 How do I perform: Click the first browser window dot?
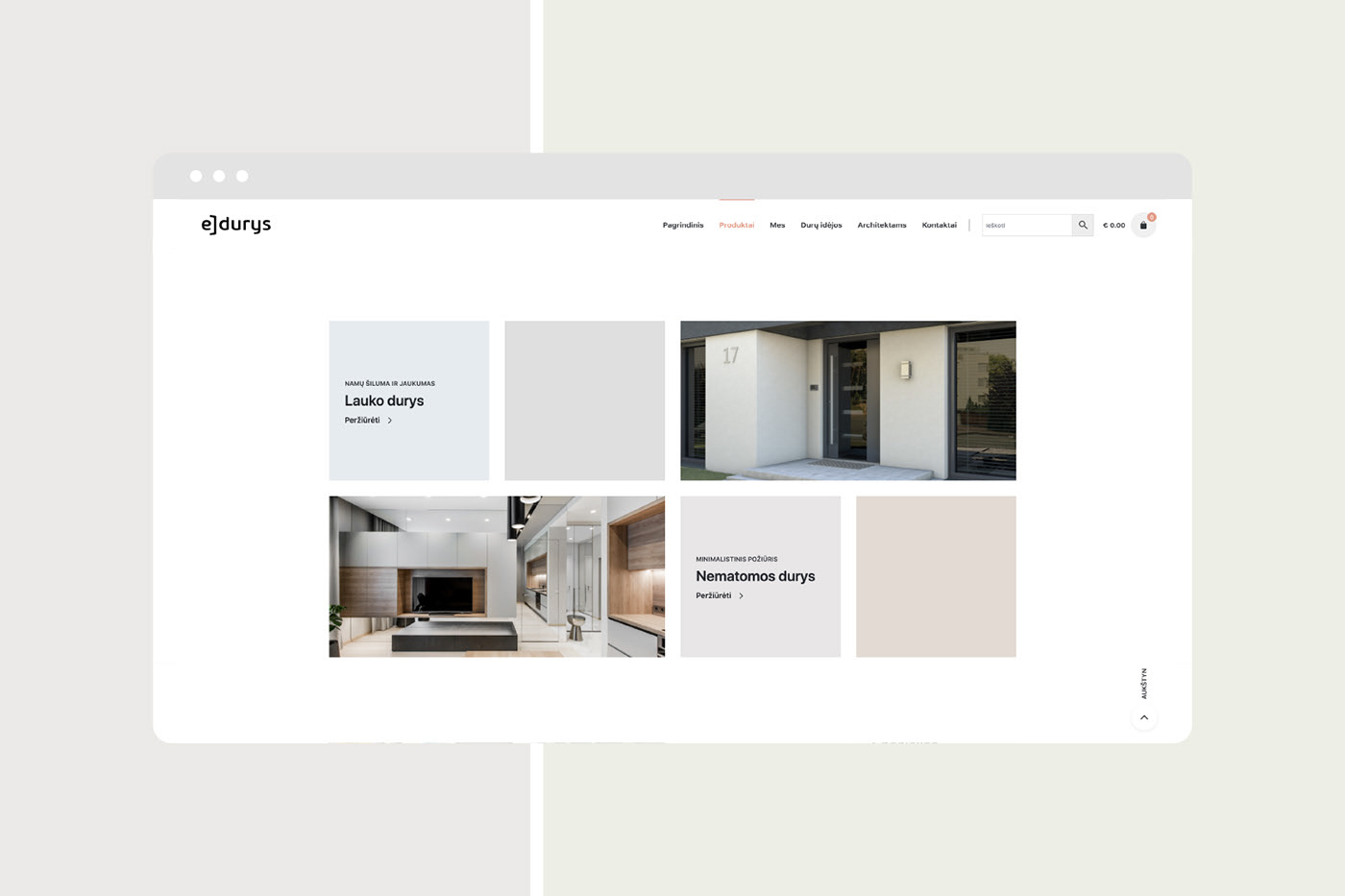[196, 176]
